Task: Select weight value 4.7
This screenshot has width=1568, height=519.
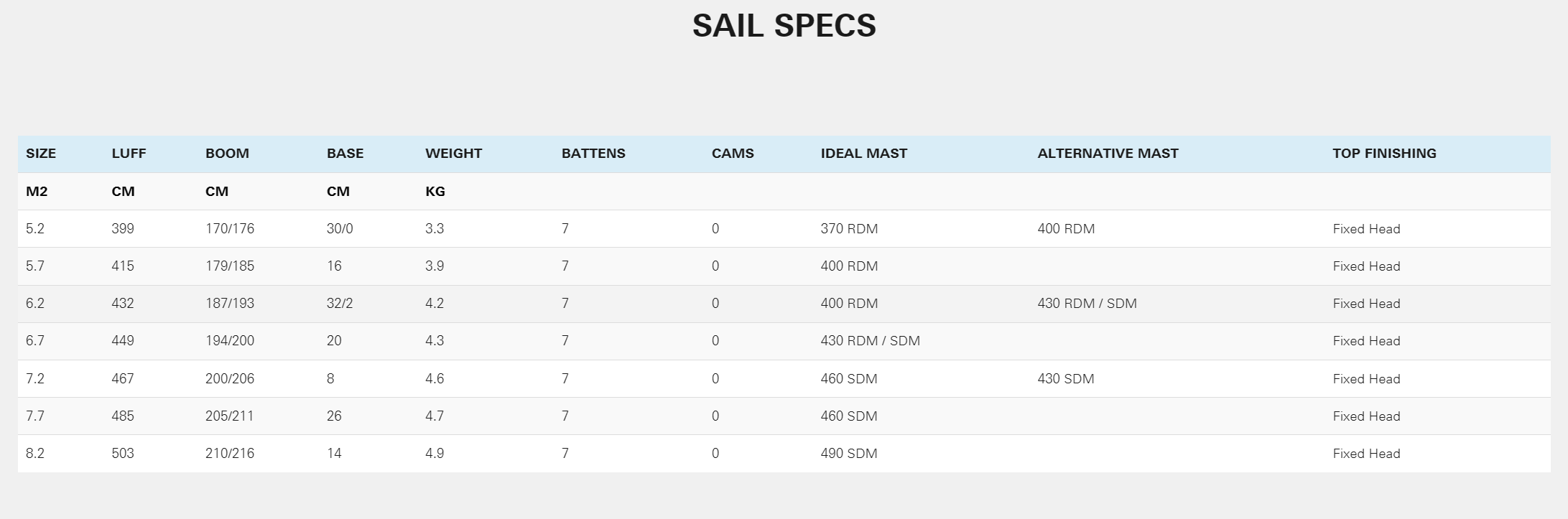Action: (435, 416)
